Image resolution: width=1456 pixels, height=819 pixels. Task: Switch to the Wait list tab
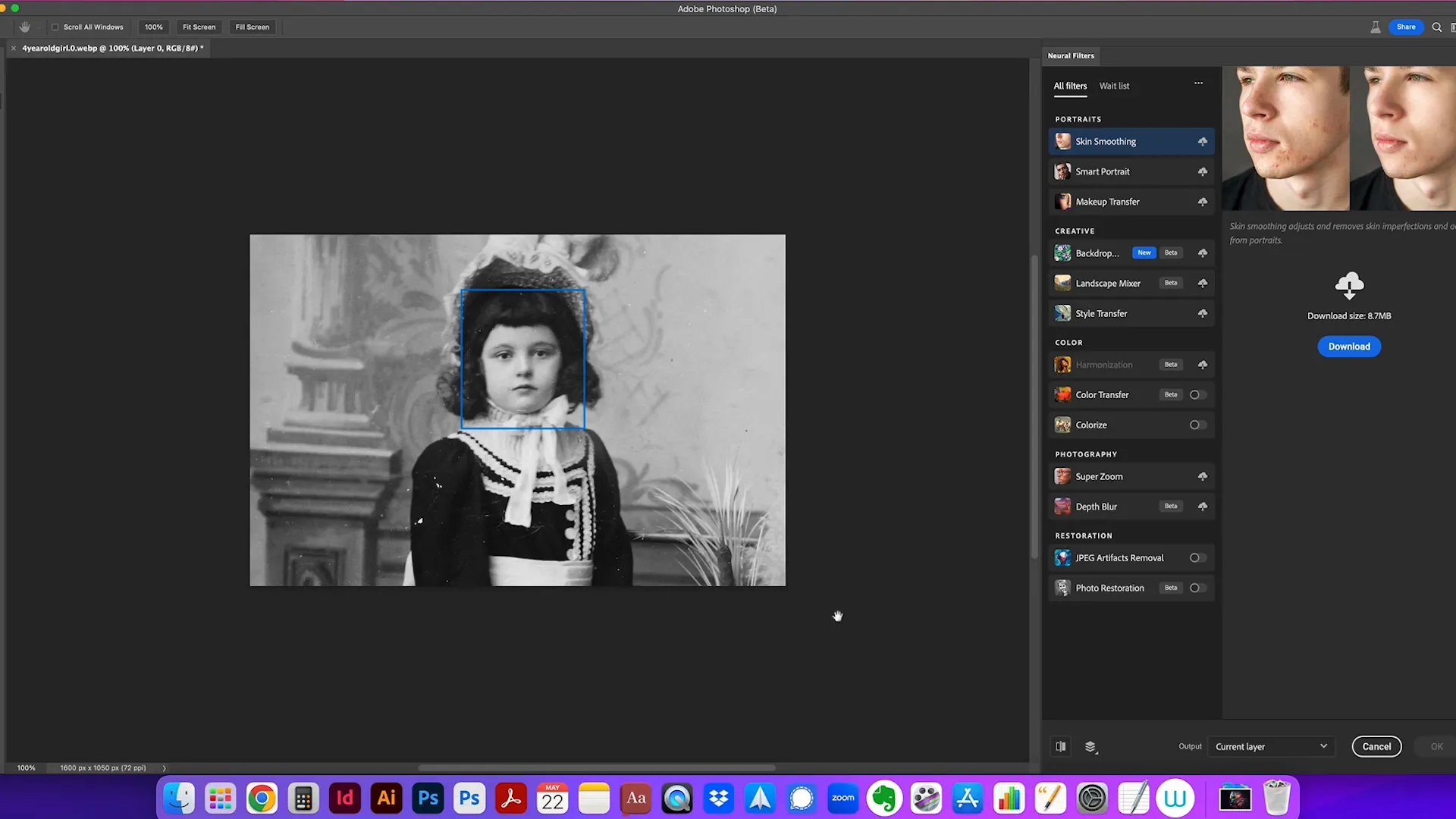(1114, 86)
